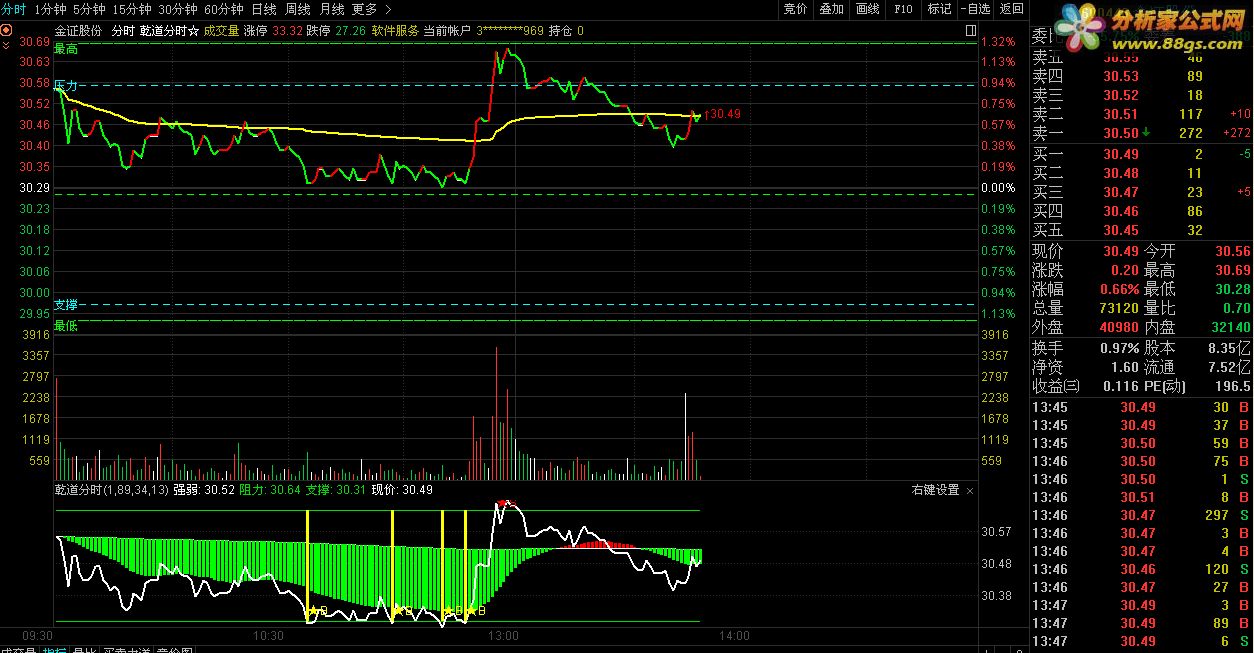Open 右键设置 in the indicator panel

pyautogui.click(x=935, y=490)
